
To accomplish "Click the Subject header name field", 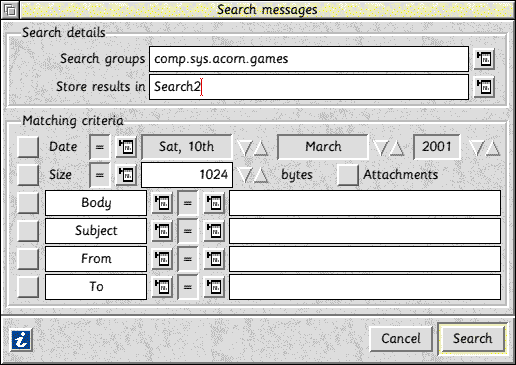I will 96,231.
